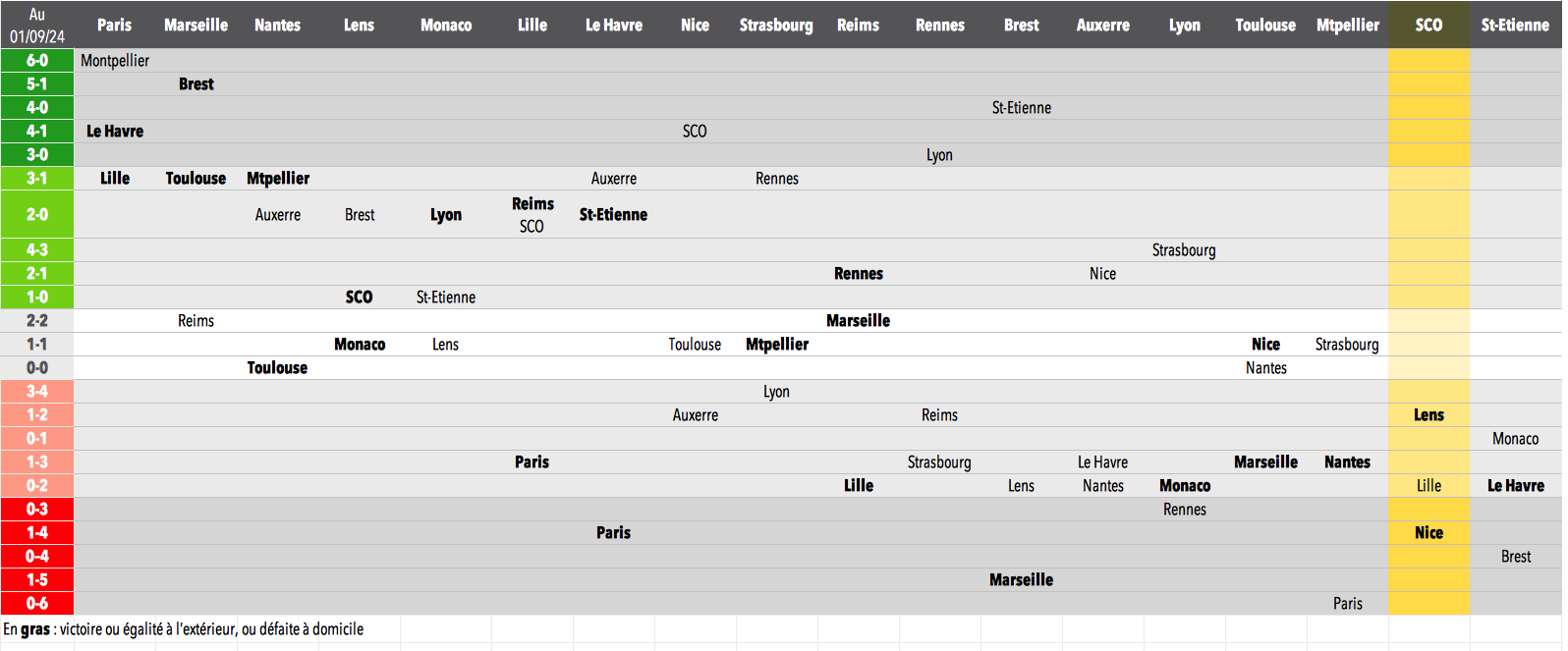Click the "Strasbourg" column header

[x=776, y=26]
